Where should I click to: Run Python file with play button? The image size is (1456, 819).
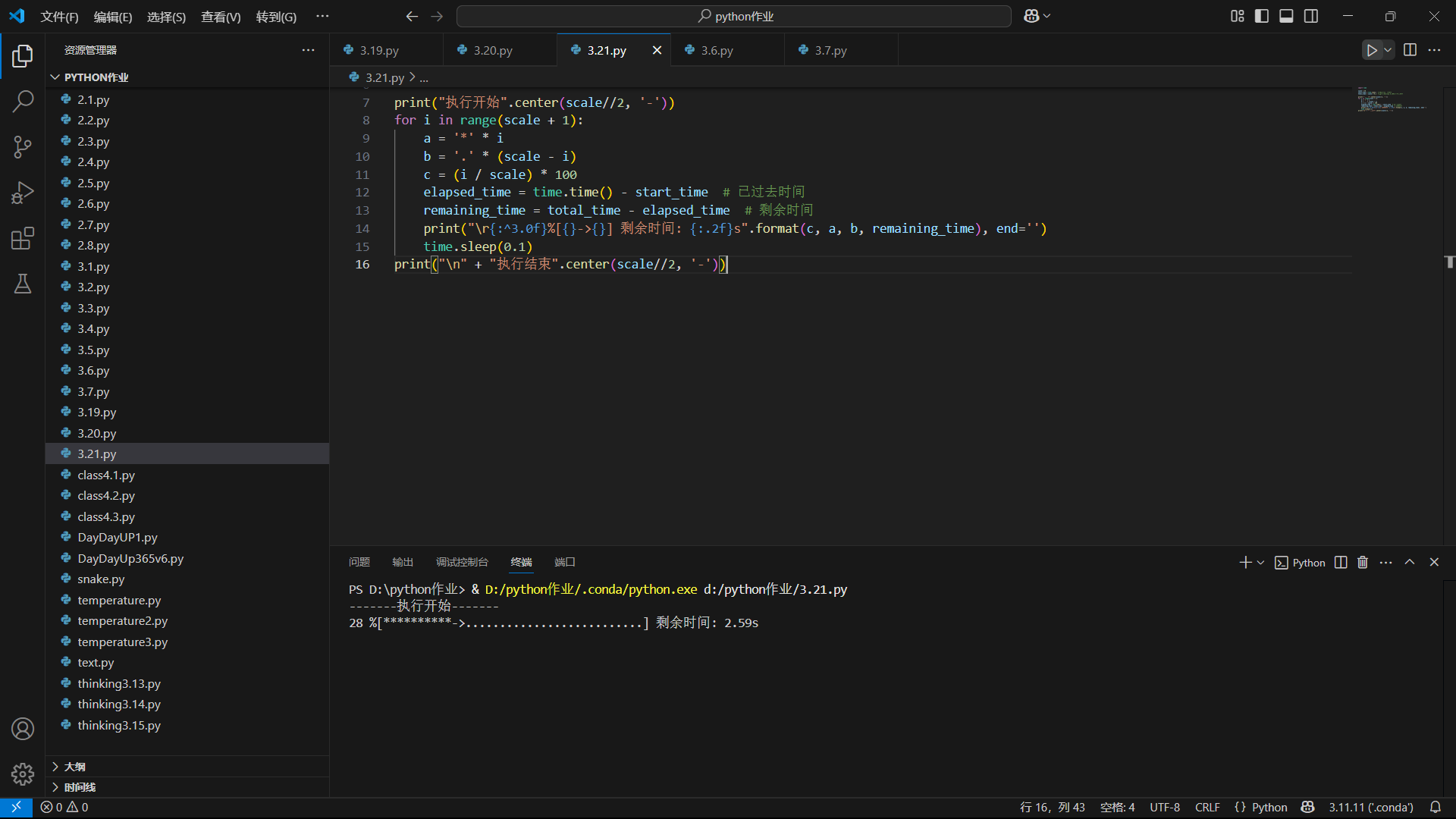click(1371, 50)
